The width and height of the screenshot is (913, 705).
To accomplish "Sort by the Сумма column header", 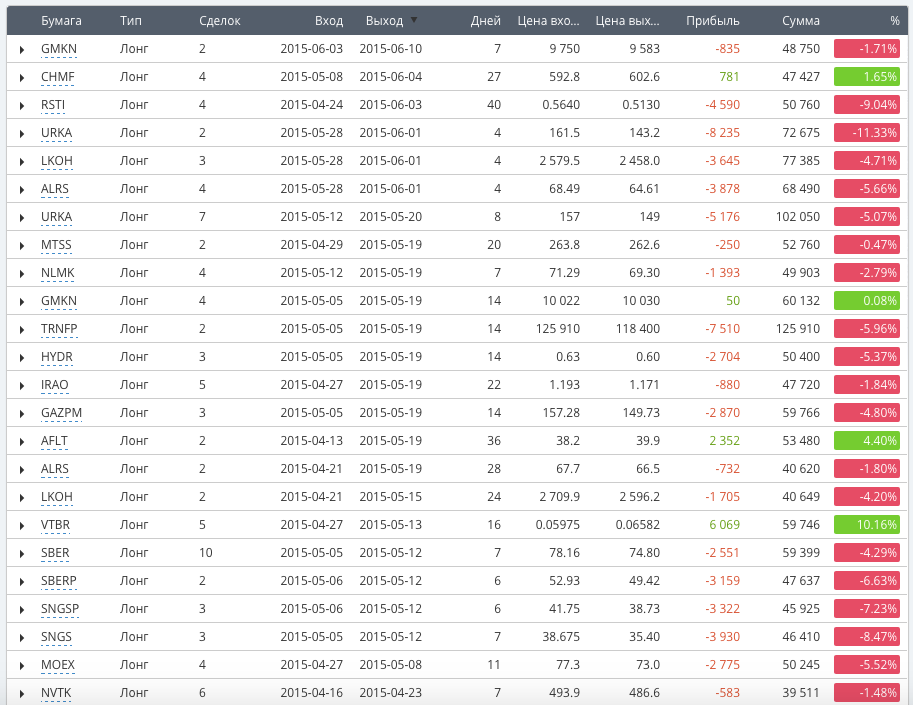I will pos(801,20).
